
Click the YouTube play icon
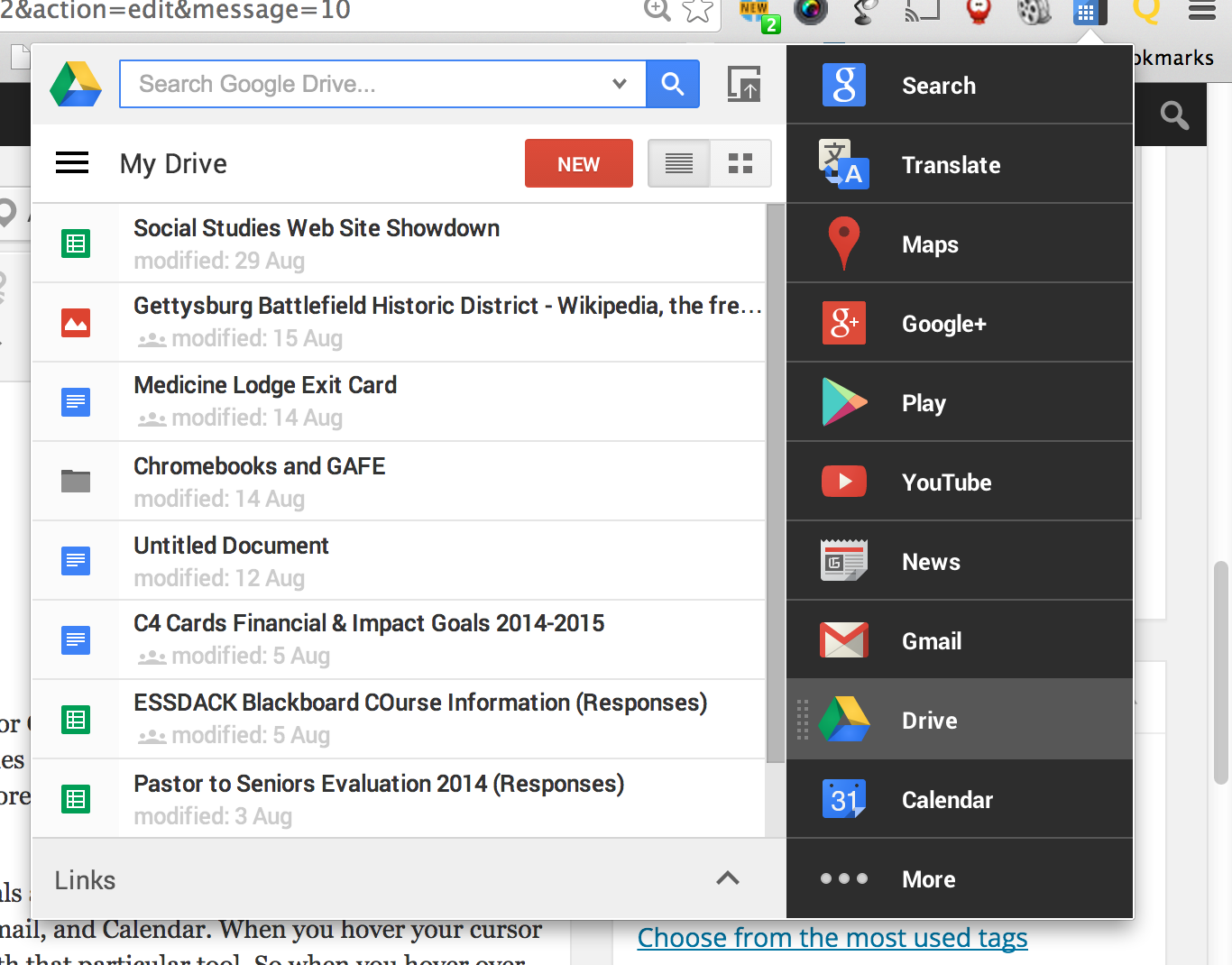click(x=844, y=482)
